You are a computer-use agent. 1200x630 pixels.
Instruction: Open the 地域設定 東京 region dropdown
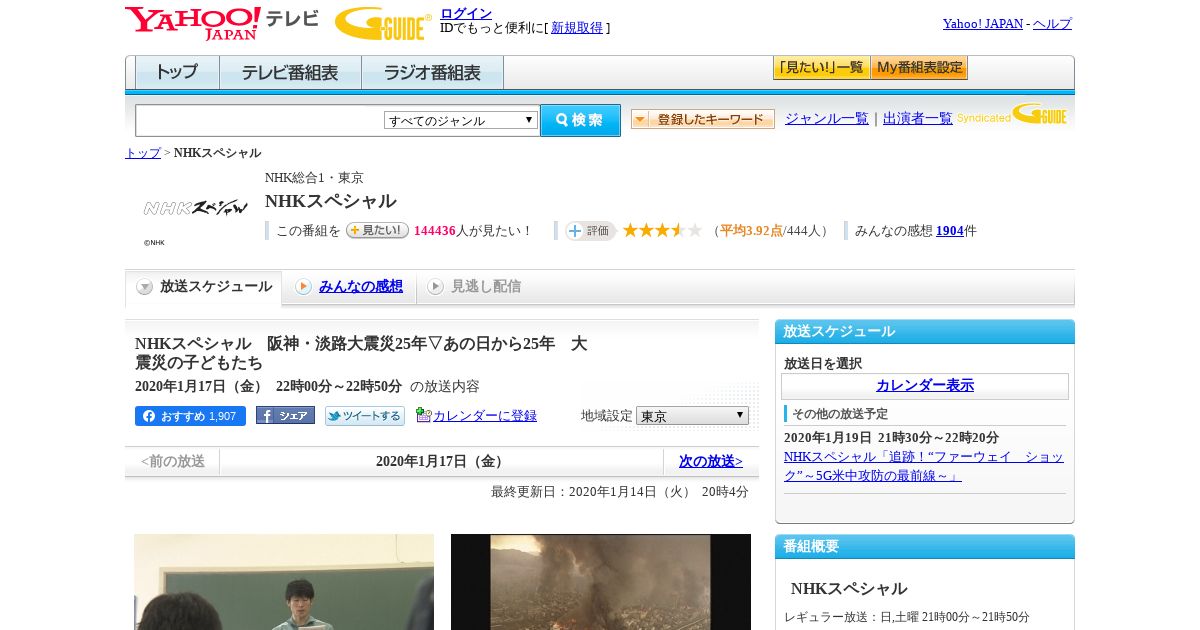[x=692, y=415]
